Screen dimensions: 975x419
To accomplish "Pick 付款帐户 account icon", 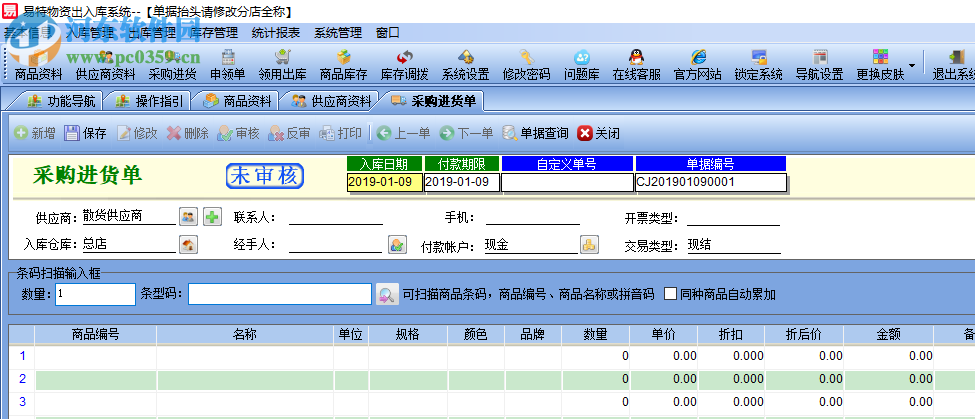I will 589,244.
